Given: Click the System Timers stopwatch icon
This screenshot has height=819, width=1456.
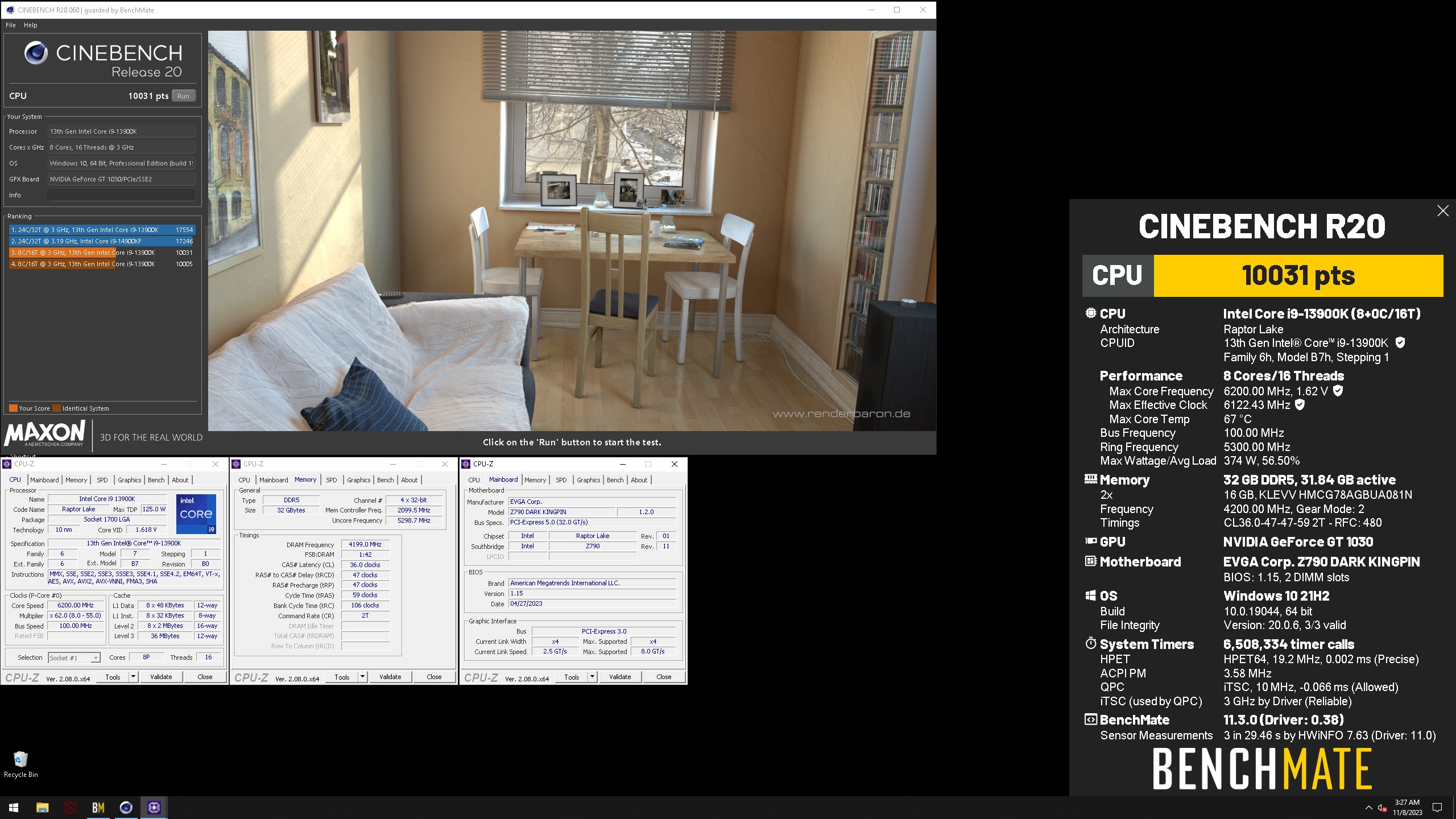Looking at the screenshot, I should pyautogui.click(x=1090, y=643).
